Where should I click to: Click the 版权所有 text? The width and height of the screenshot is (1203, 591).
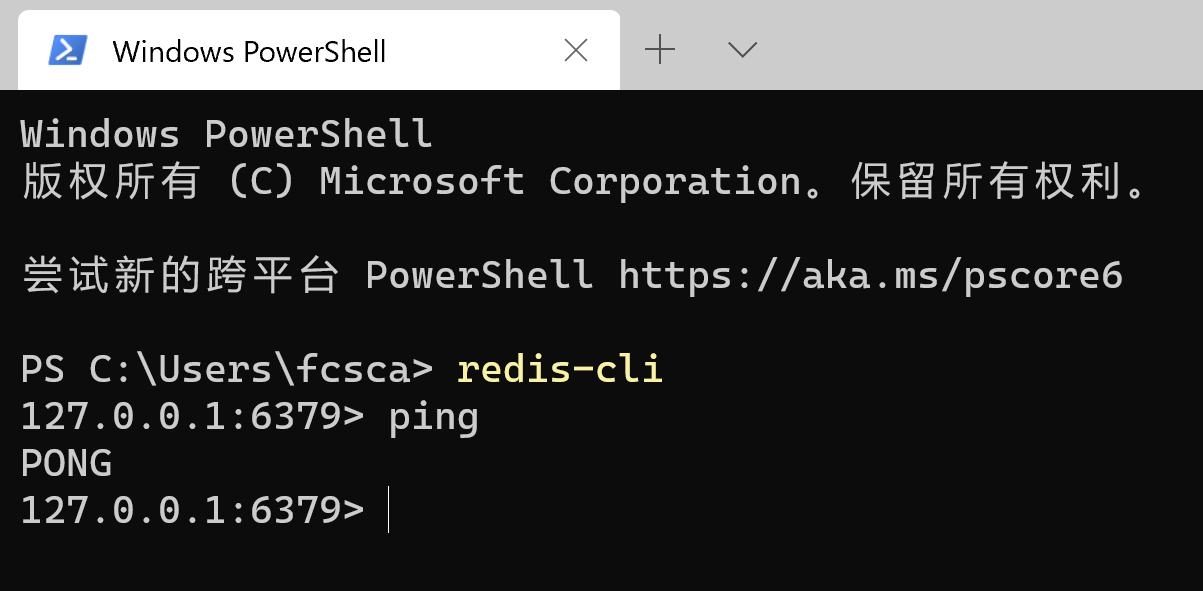(110, 182)
